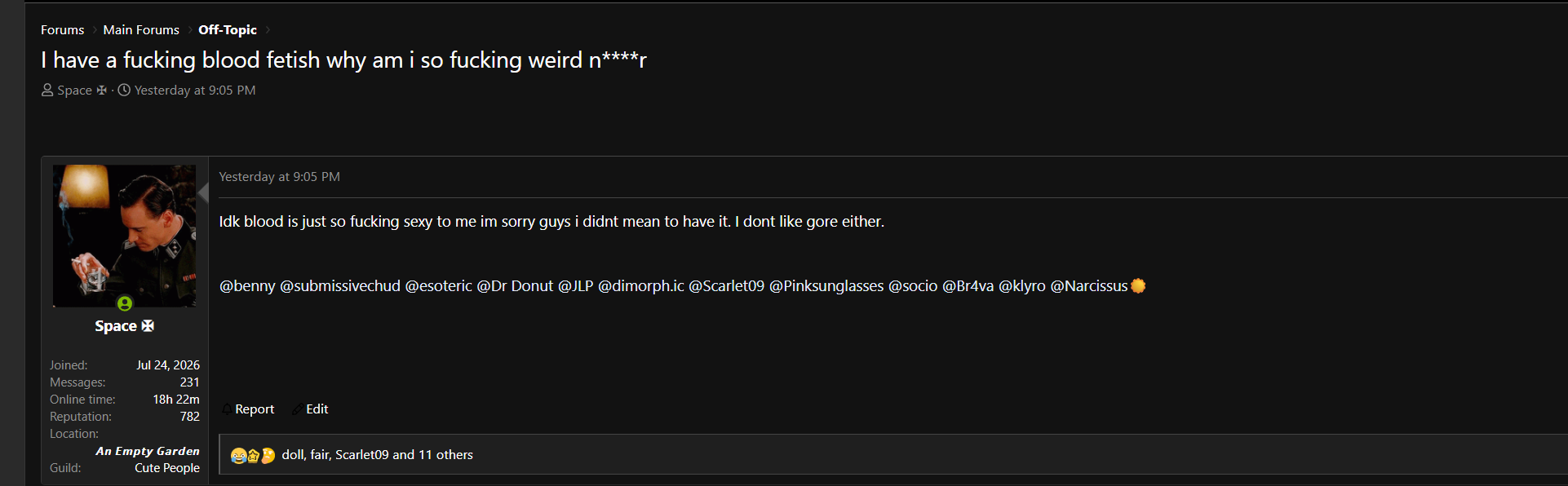This screenshot has width=1568, height=486.
Task: Click the green online status indicator on avatar
Action: (125, 303)
